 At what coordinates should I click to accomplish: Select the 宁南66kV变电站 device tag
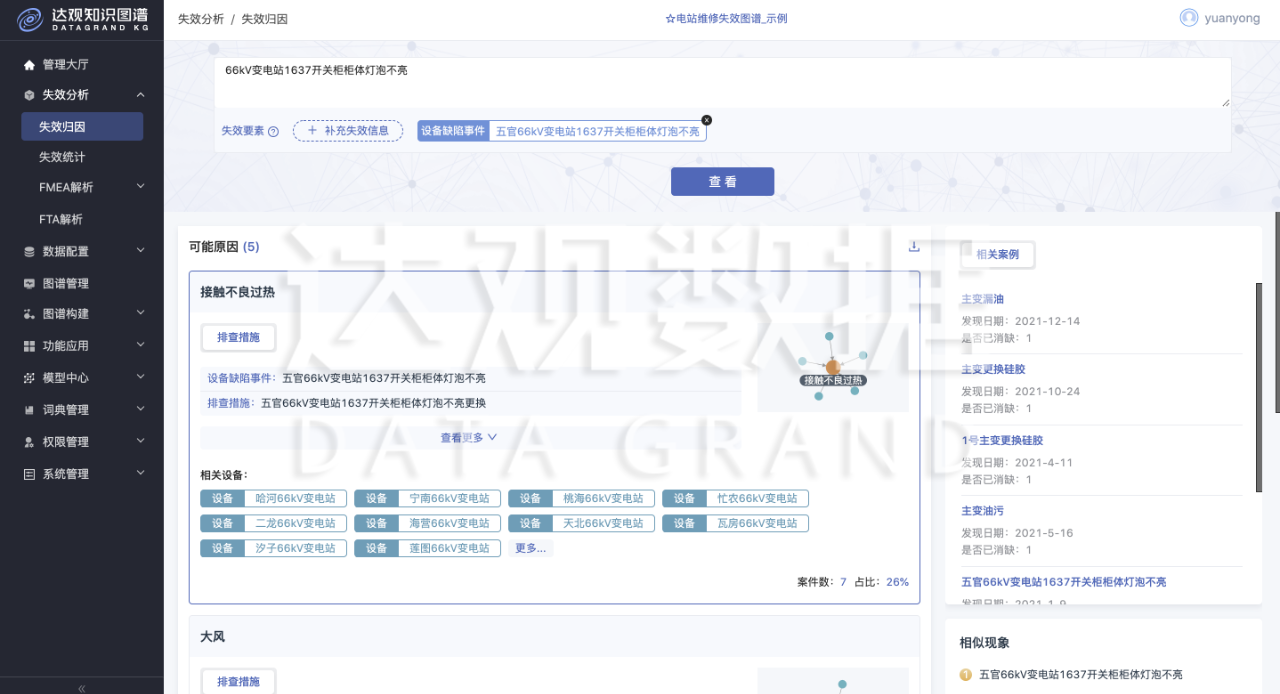[428, 498]
